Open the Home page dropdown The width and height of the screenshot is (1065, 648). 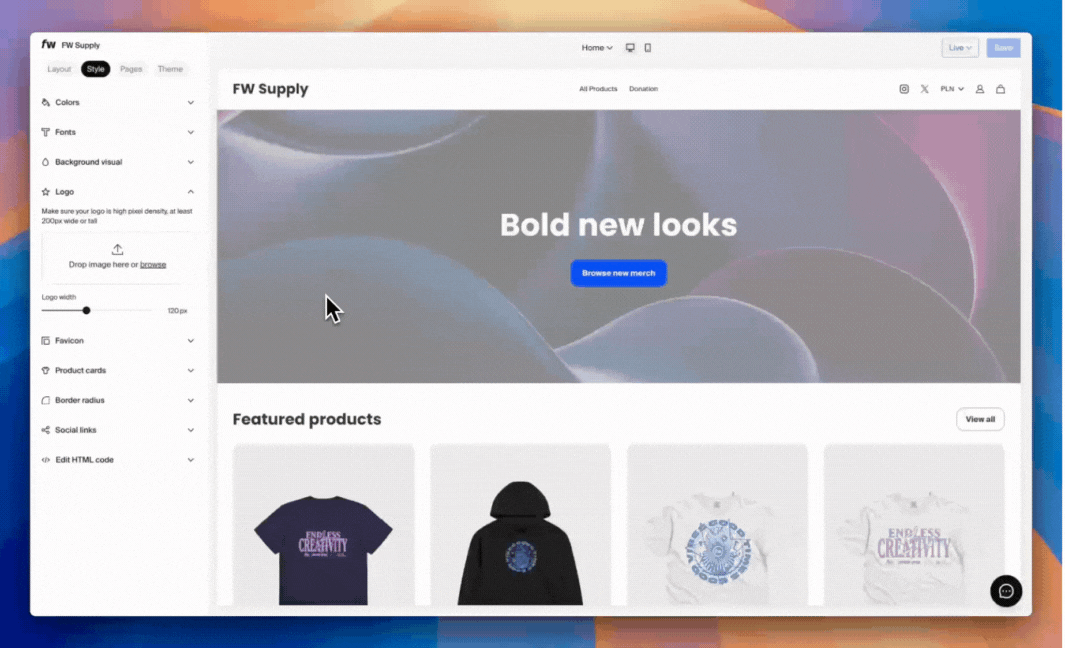coord(597,48)
